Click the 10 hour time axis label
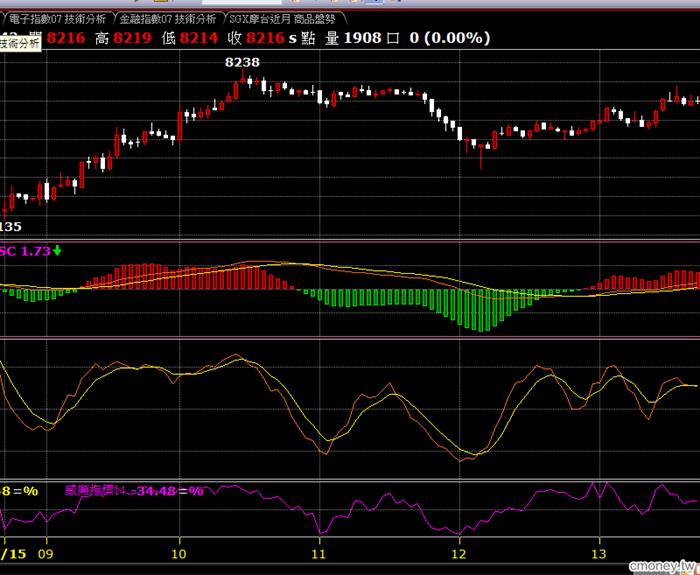Screen dimensions: 700x575 click(x=179, y=554)
